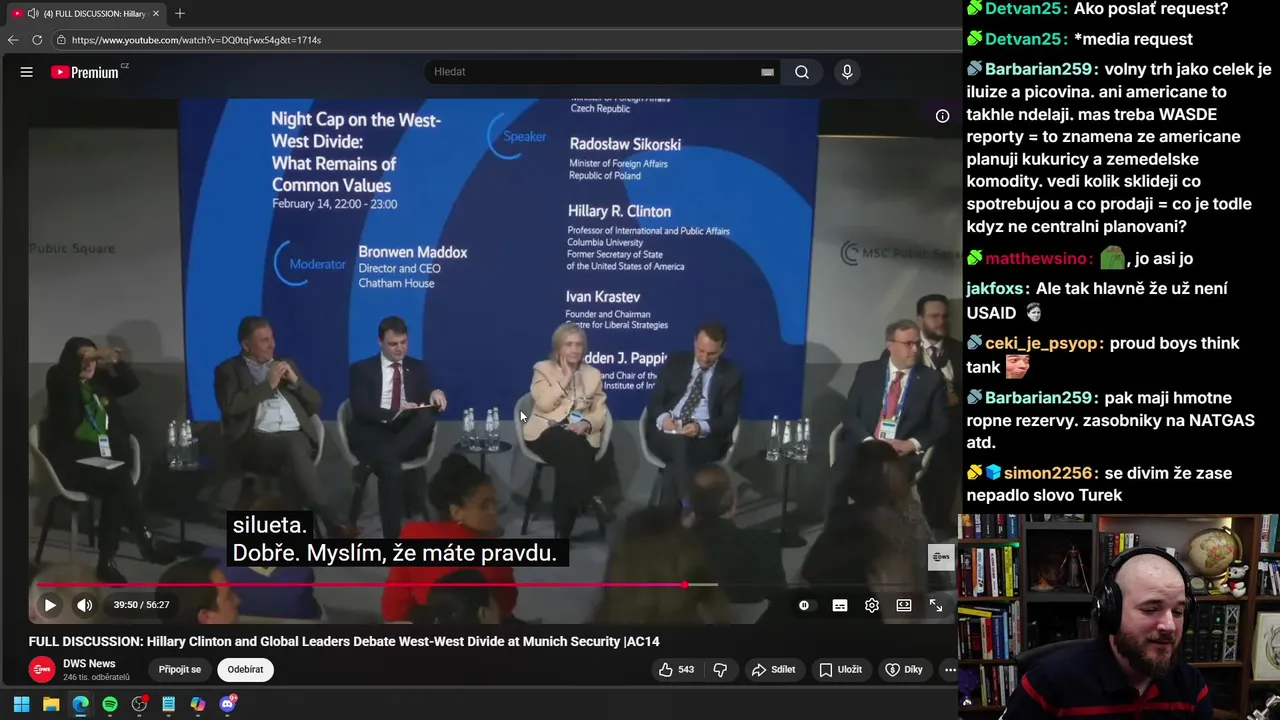
Task: Open more actions three-dot menu
Action: click(x=950, y=670)
